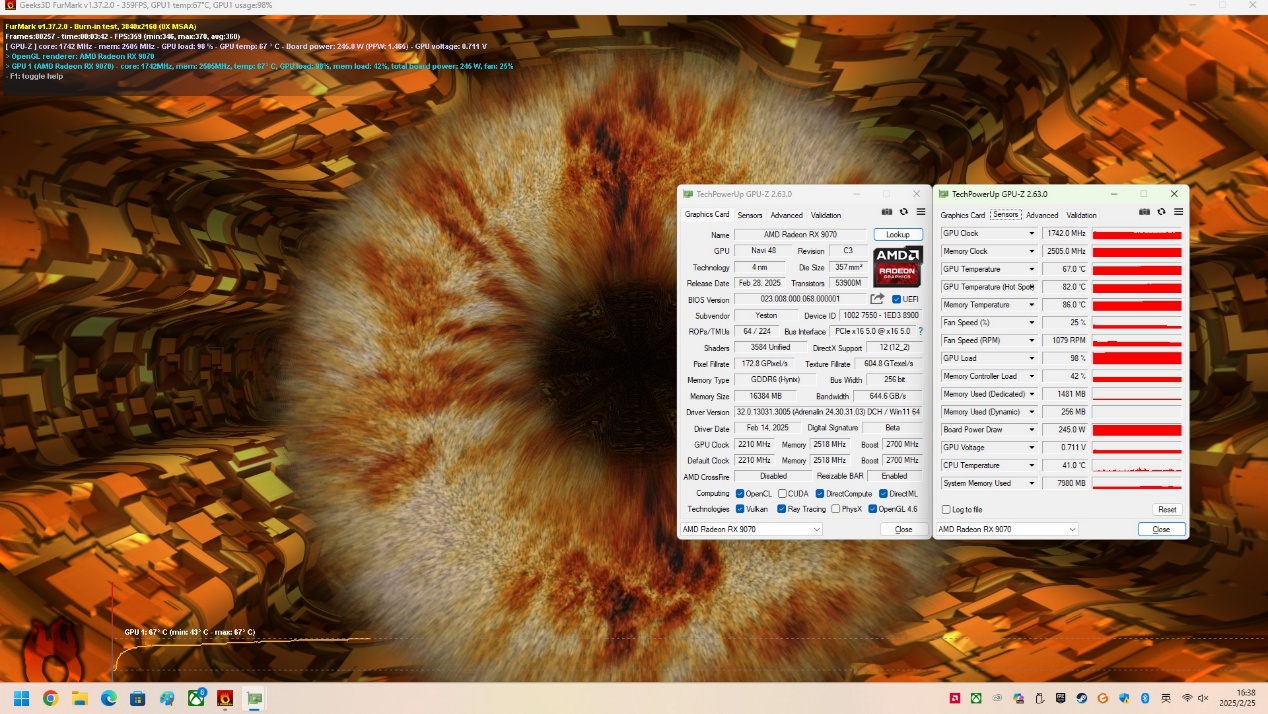This screenshot has height=714, width=1268.
Task: Select the FurMark taskbar icon
Action: pyautogui.click(x=226, y=698)
